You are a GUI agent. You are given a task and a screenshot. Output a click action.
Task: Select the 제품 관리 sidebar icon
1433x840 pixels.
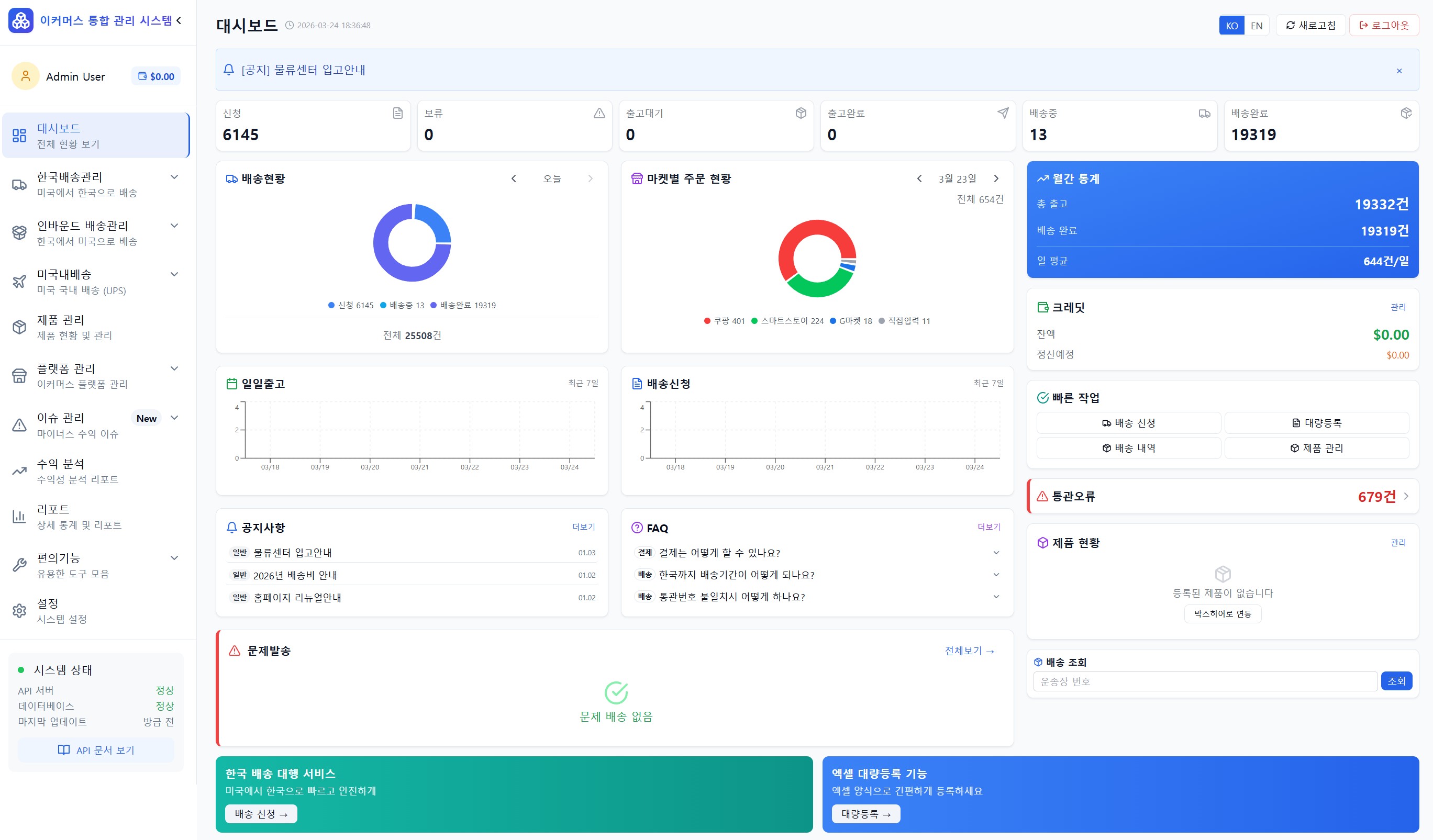click(20, 327)
